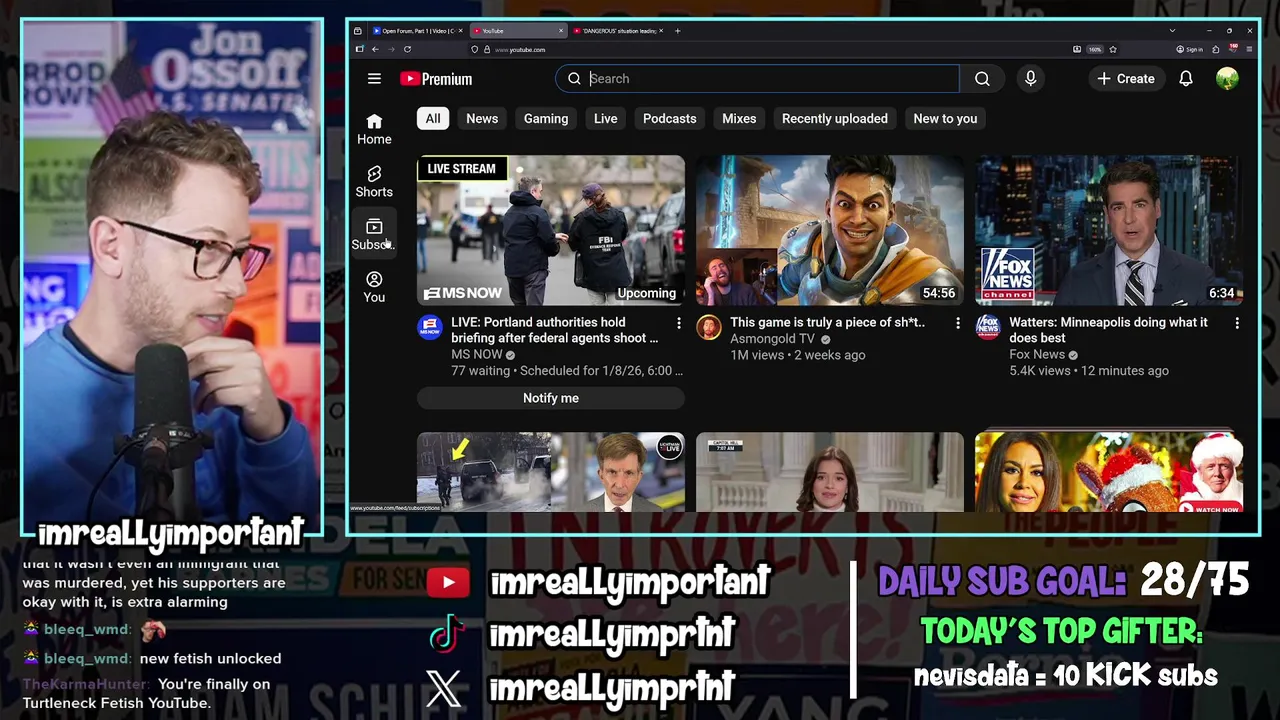Select the All filter chip

[x=433, y=119]
